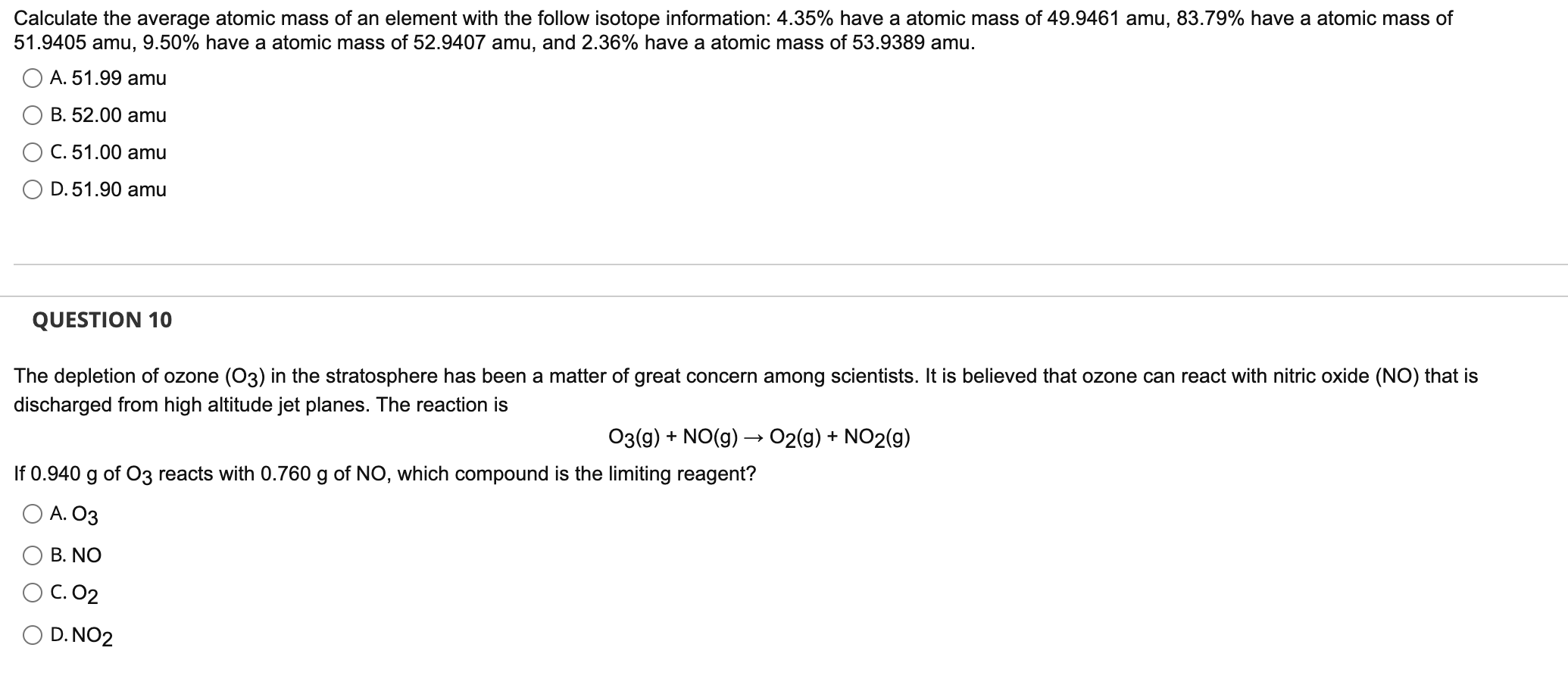Click the label text D. 51.90 amu
Screen dimensions: 1568x679
[109, 189]
